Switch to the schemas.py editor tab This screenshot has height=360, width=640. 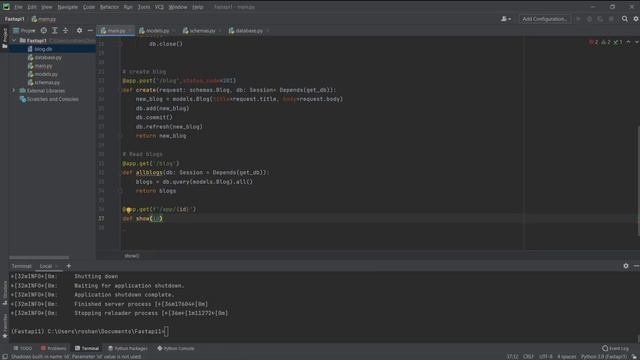point(202,31)
